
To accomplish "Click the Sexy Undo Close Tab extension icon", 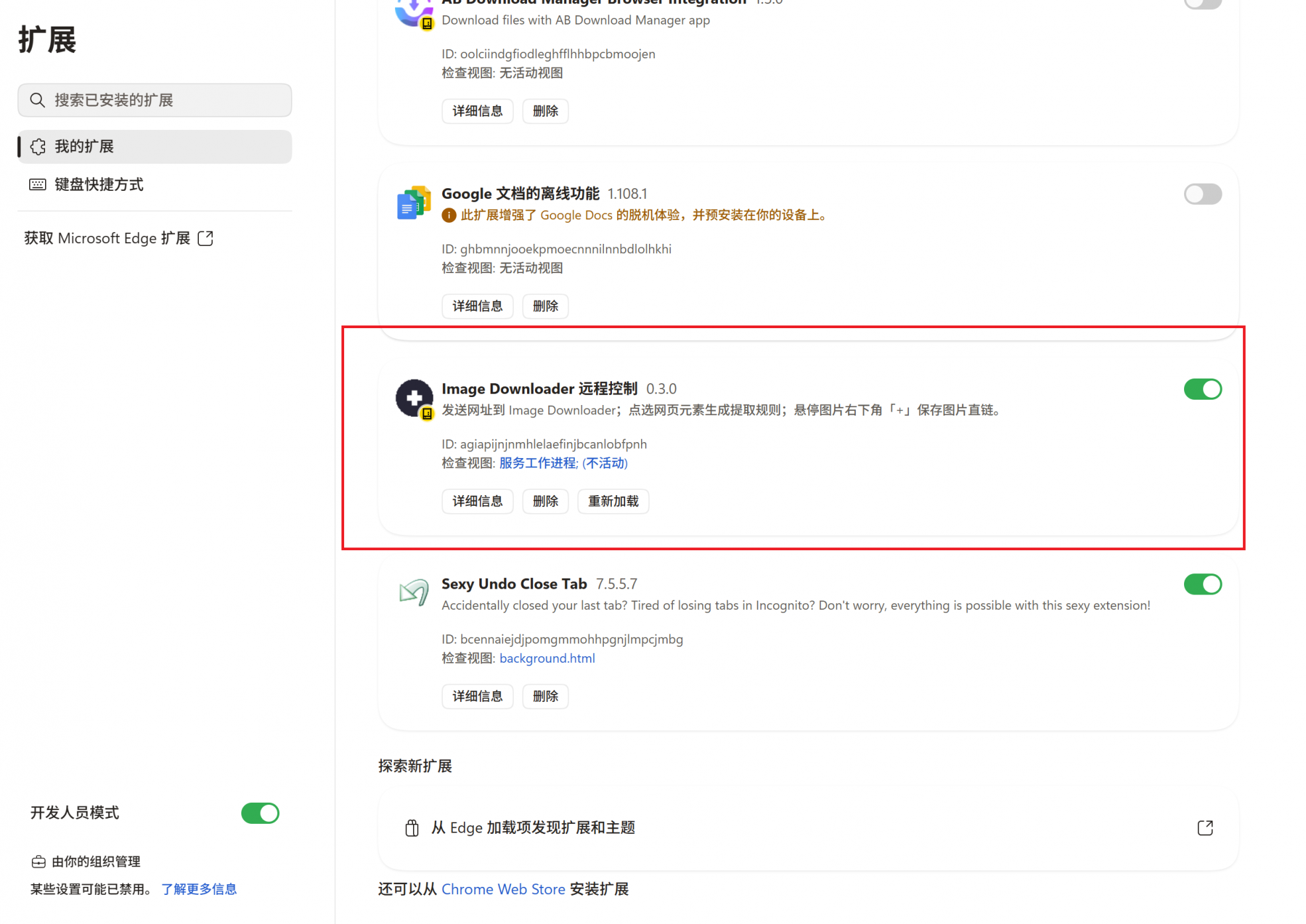I will 414,592.
